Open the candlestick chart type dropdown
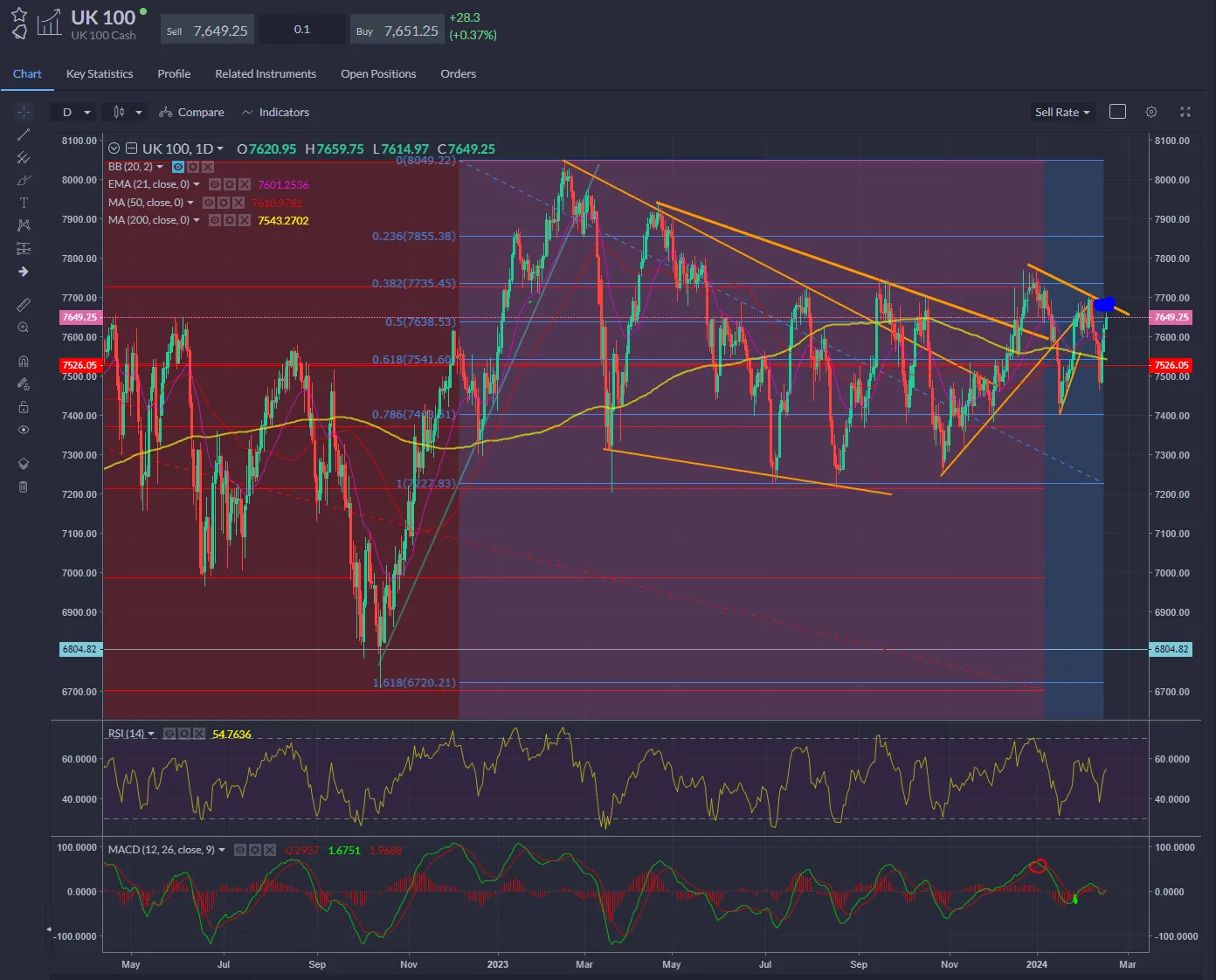Viewport: 1216px width, 980px height. click(127, 112)
